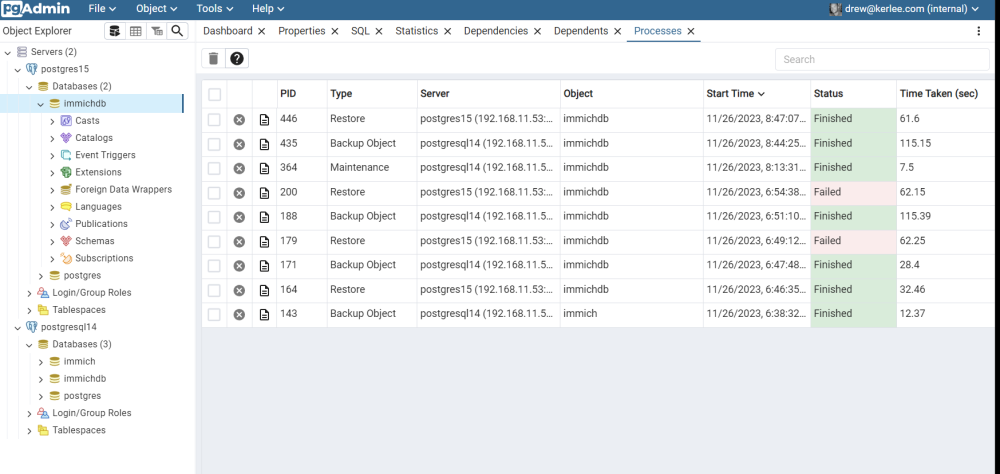
Task: Check the box for PID 143 row
Action: (214, 314)
